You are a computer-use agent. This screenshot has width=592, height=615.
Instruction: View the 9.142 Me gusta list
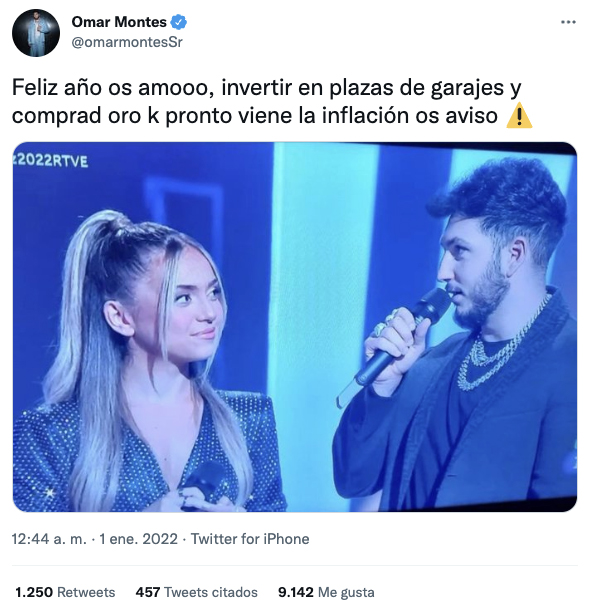coord(326,592)
